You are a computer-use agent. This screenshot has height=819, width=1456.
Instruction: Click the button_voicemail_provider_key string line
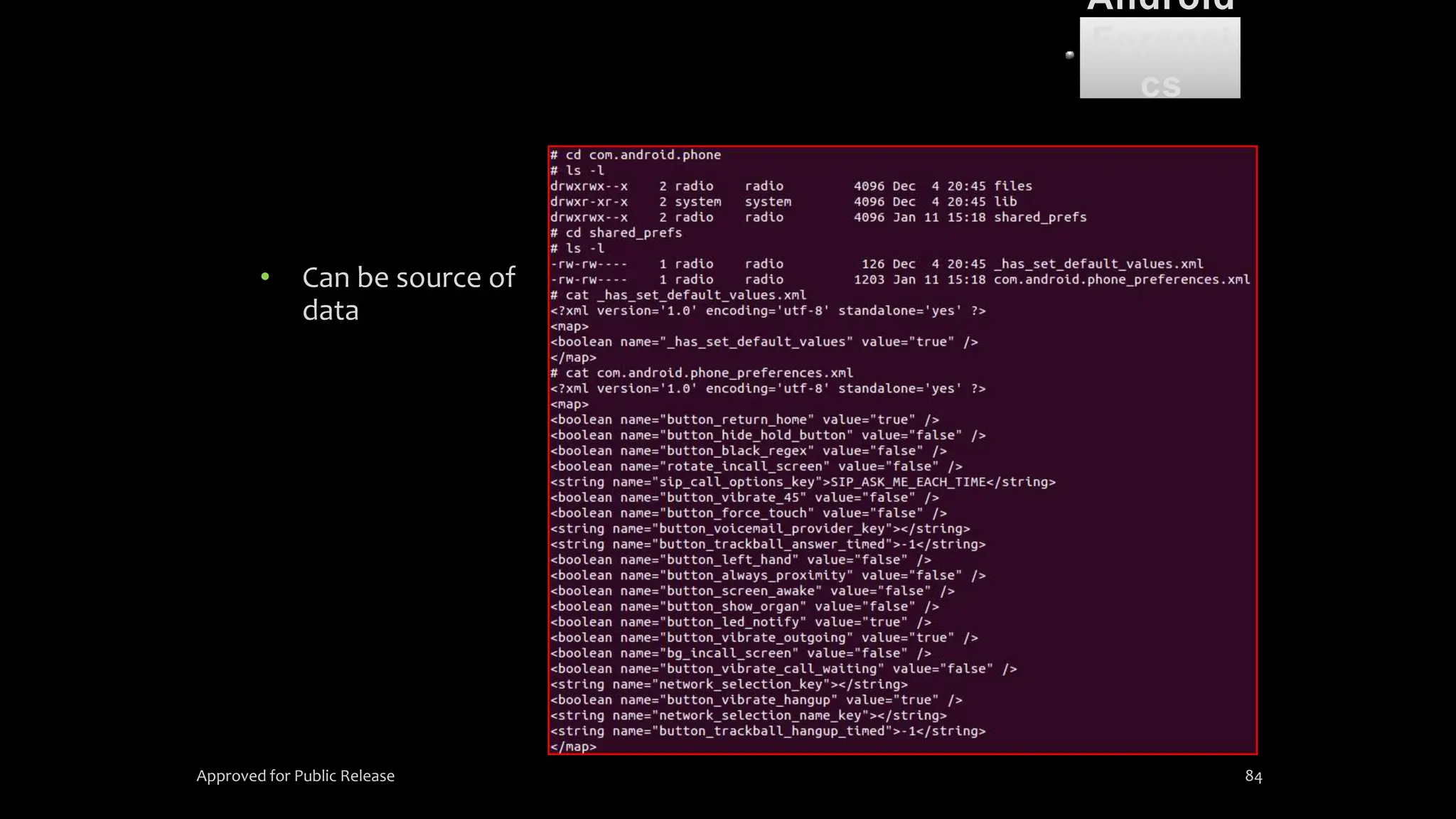[760, 529]
